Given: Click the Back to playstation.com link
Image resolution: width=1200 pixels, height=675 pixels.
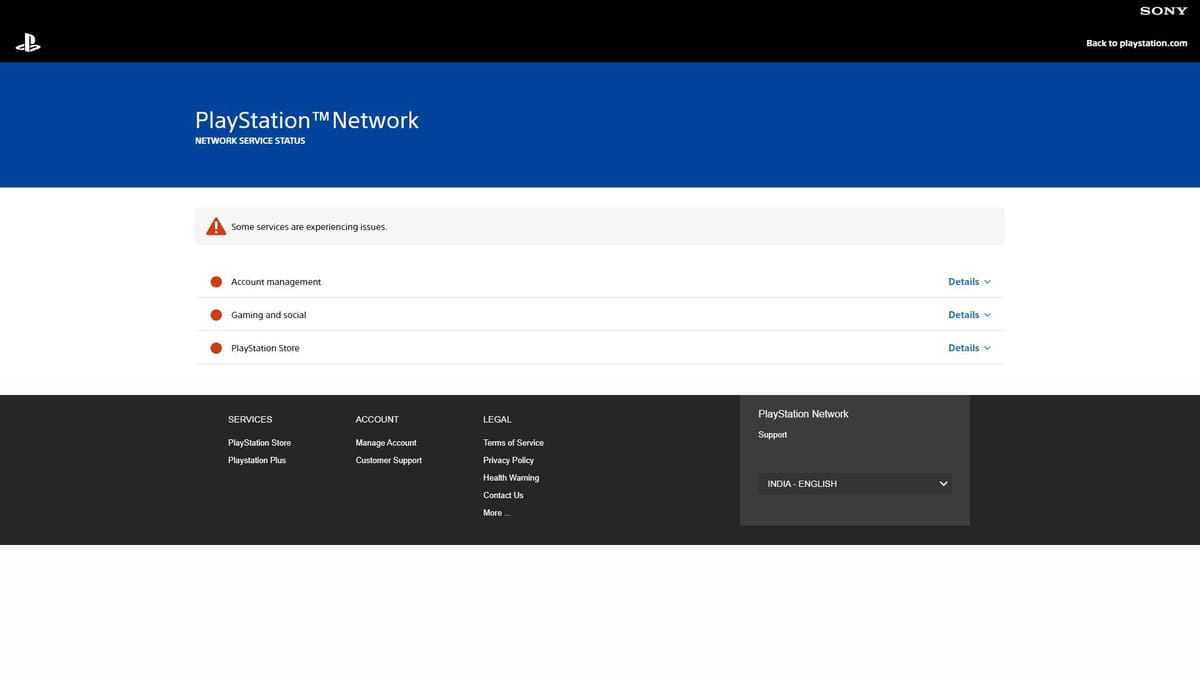Looking at the screenshot, I should (x=1139, y=43).
